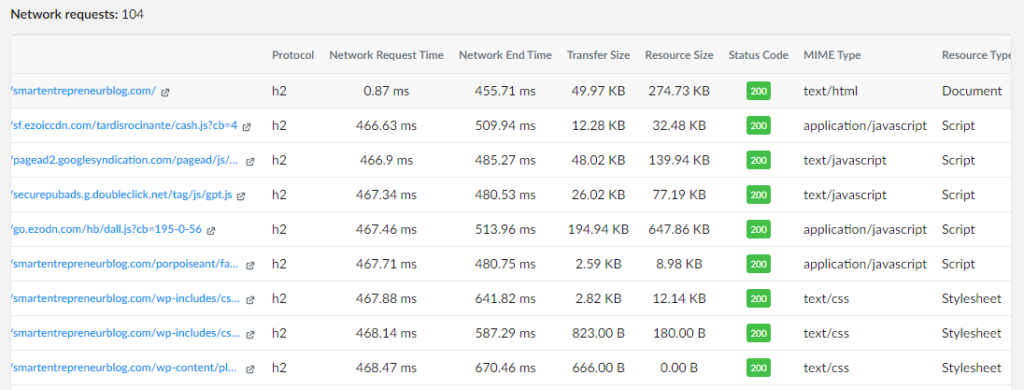Open the sf.ezoiccdn.com cash.js link
The width and height of the screenshot is (1024, 390).
tap(124, 125)
